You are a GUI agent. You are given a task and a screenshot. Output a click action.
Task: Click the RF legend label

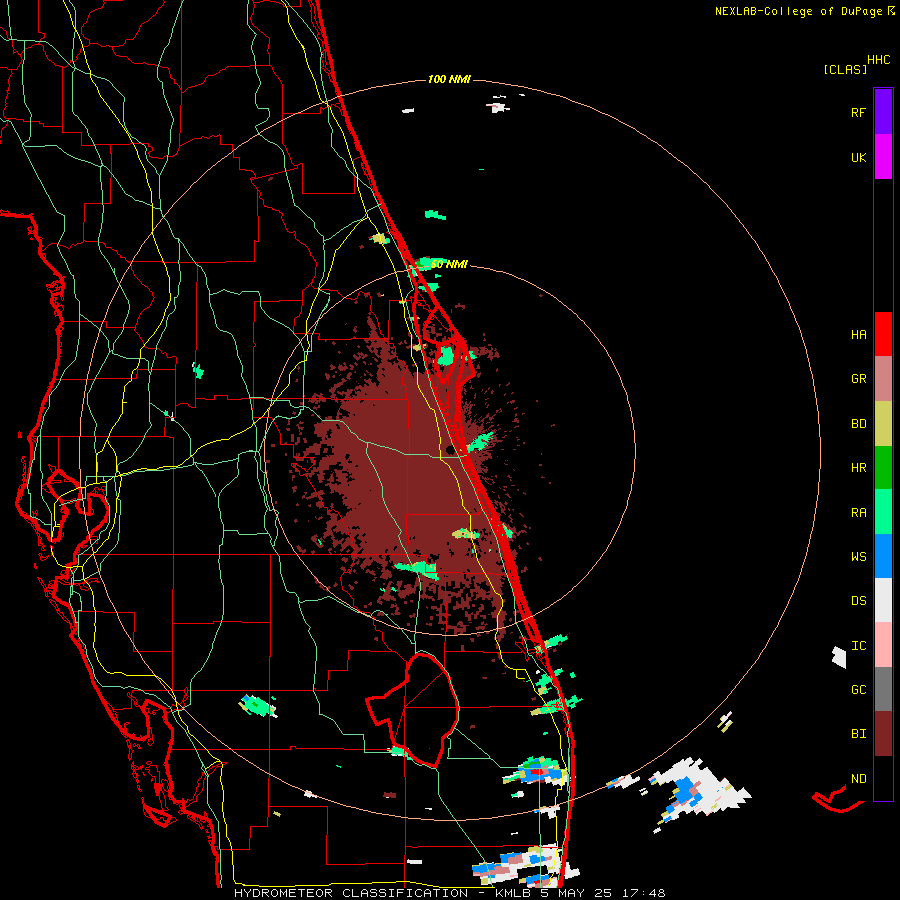tap(858, 112)
